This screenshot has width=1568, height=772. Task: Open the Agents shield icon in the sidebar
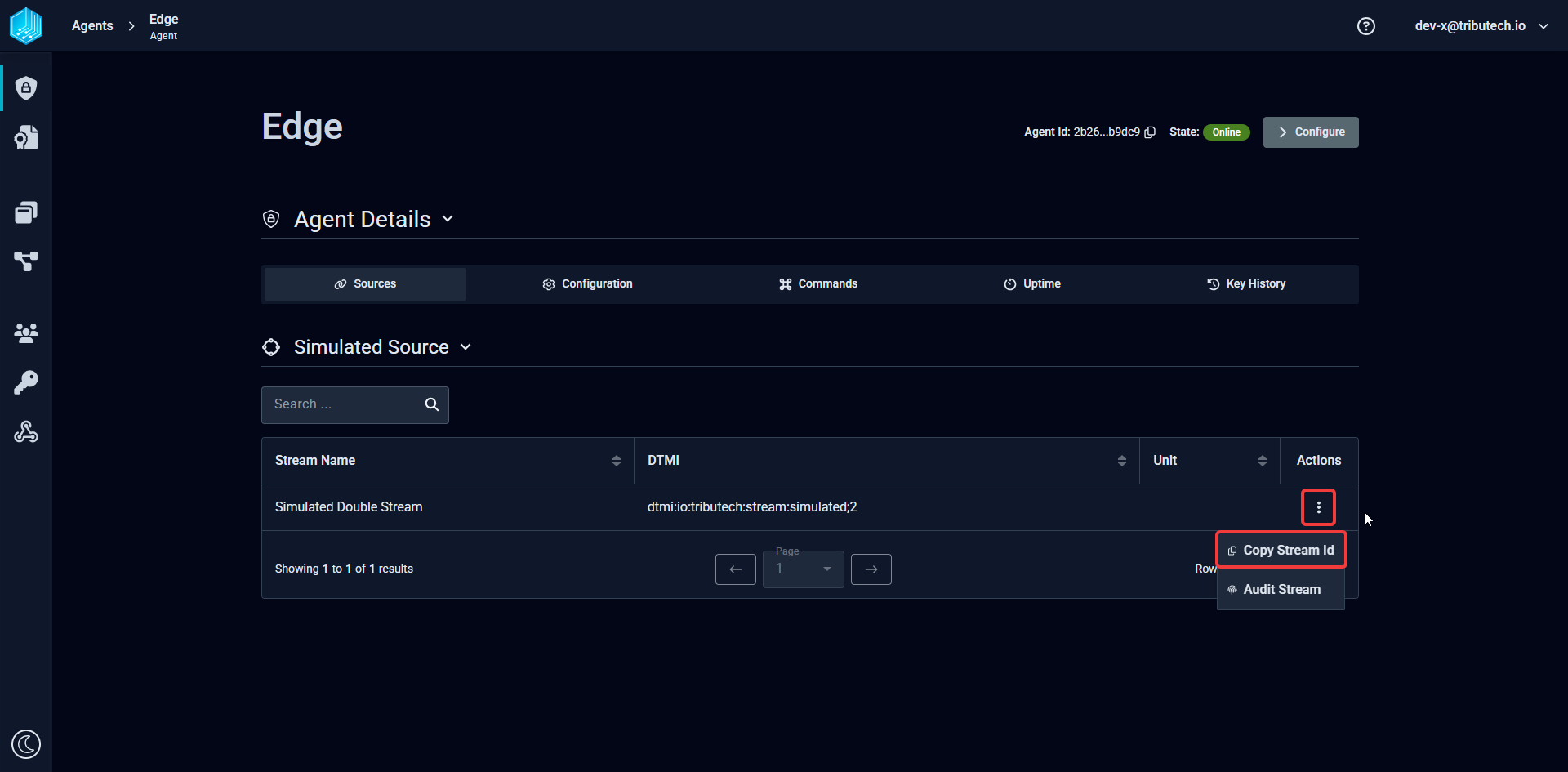pos(26,88)
